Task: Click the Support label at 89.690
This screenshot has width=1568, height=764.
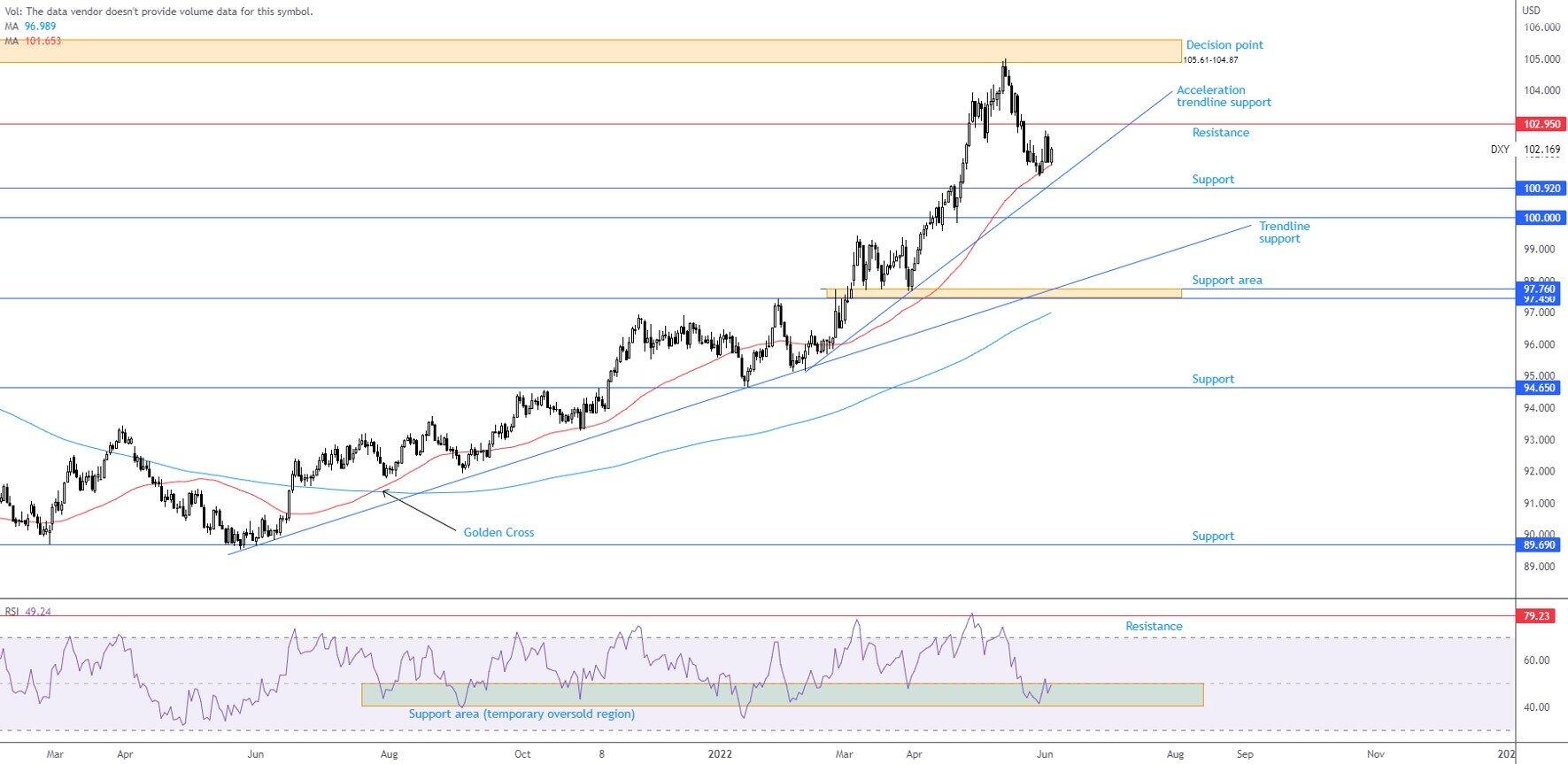Action: click(x=1213, y=536)
